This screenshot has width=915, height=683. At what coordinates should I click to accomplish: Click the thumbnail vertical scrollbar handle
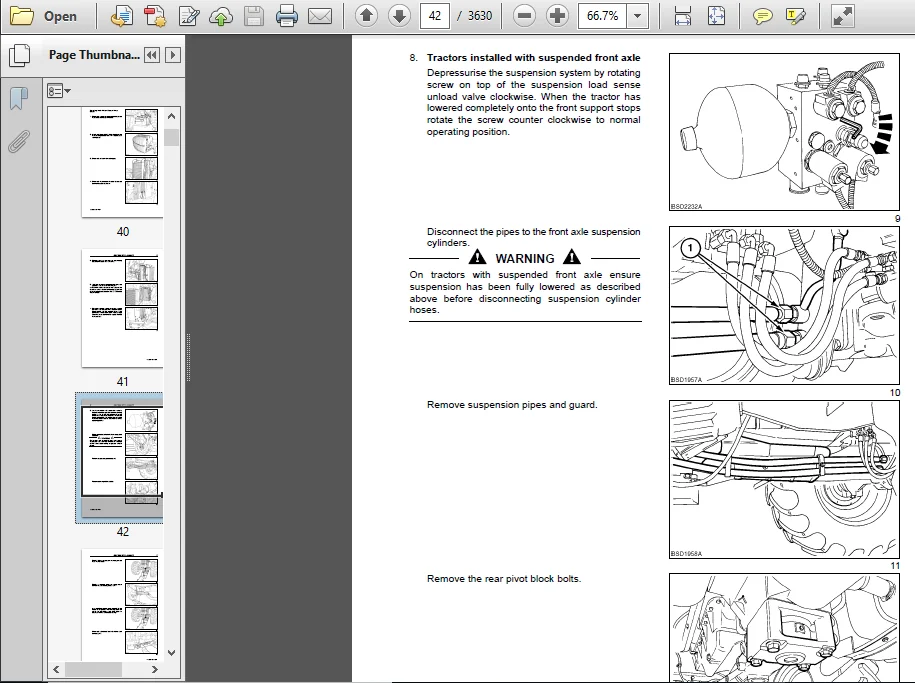pos(172,138)
